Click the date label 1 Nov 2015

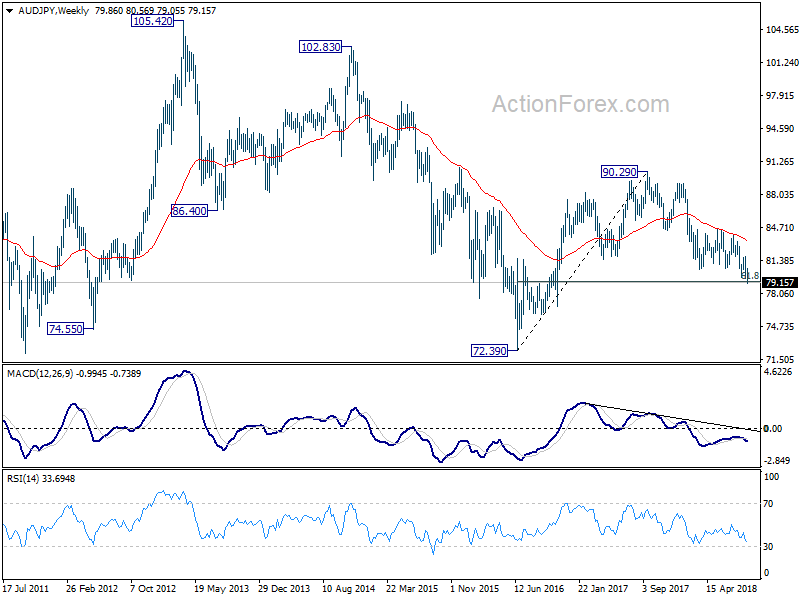[475, 588]
